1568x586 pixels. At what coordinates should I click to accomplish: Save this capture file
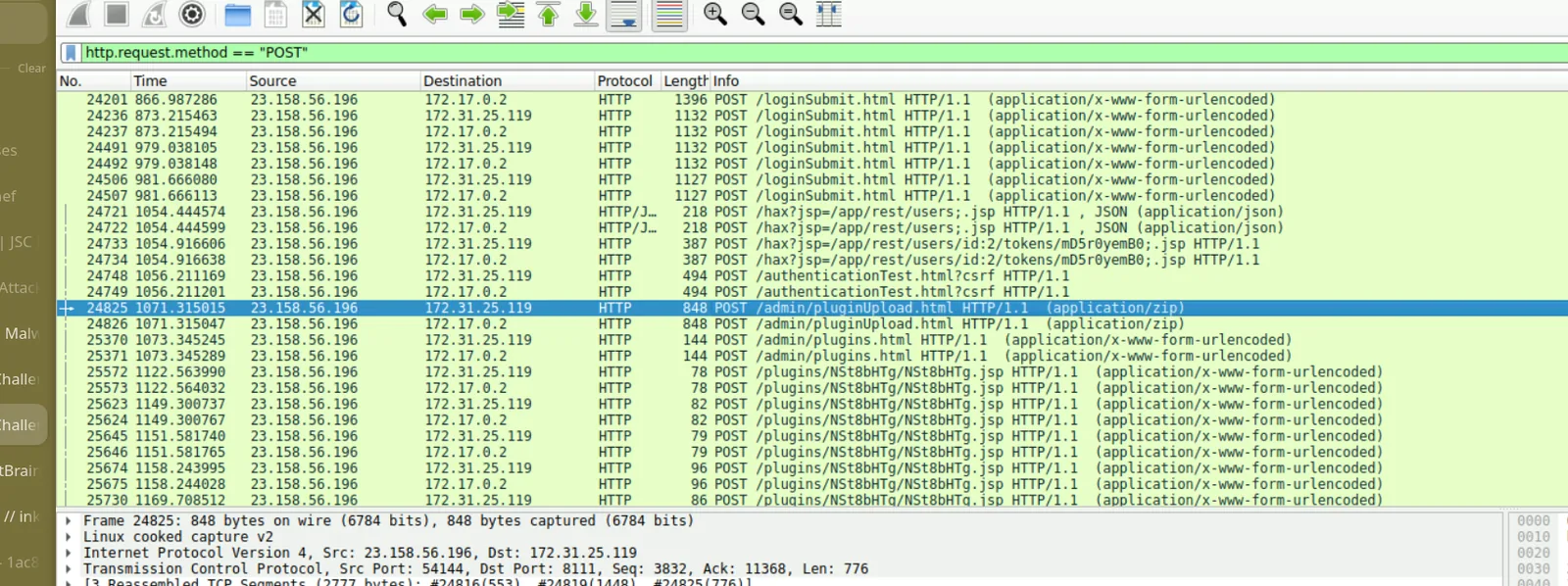[275, 14]
